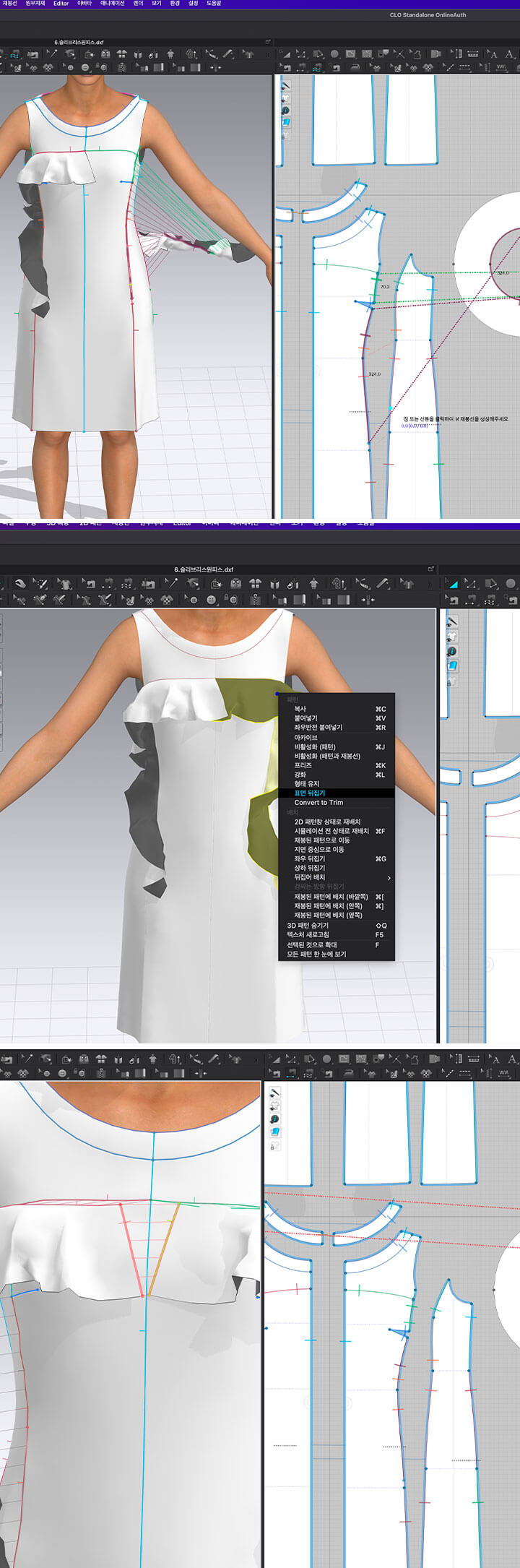Choose 형태 유지 in the context menu
This screenshot has width=520, height=1568.
(x=336, y=784)
